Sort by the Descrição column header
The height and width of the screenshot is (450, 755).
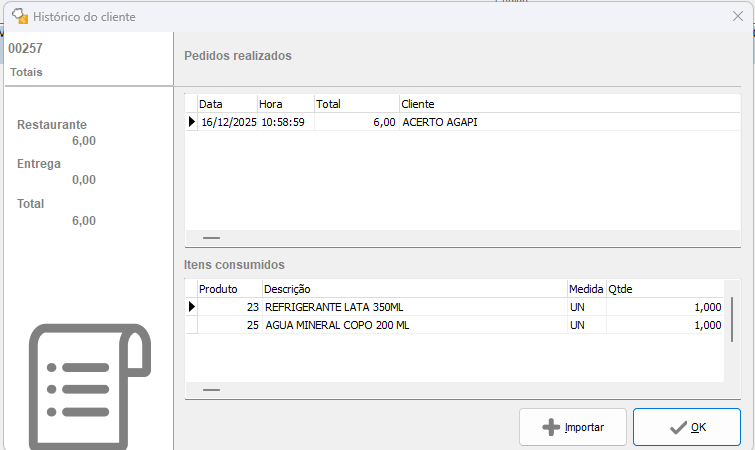(x=414, y=289)
